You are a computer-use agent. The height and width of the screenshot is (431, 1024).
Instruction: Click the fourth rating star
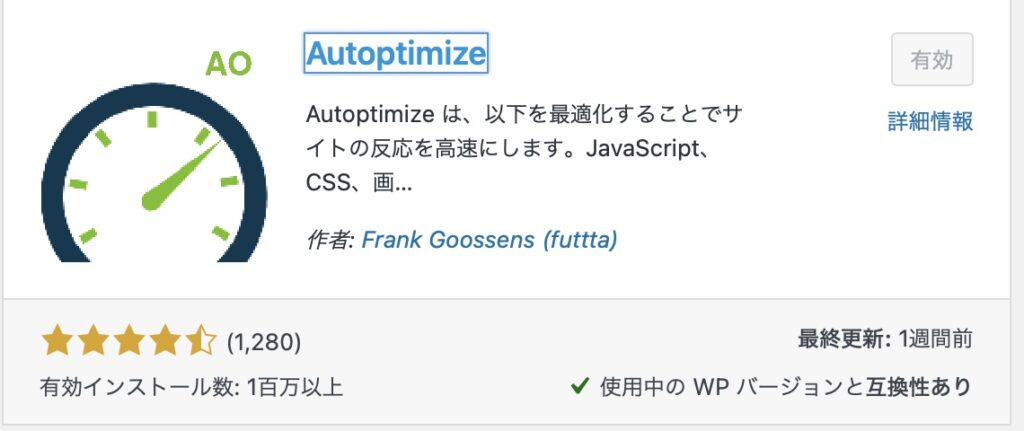tap(165, 342)
